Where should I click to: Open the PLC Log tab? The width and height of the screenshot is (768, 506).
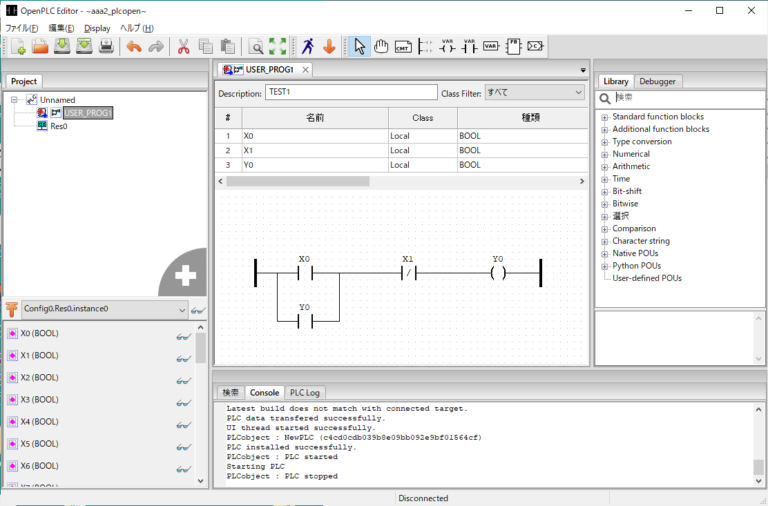click(x=305, y=393)
